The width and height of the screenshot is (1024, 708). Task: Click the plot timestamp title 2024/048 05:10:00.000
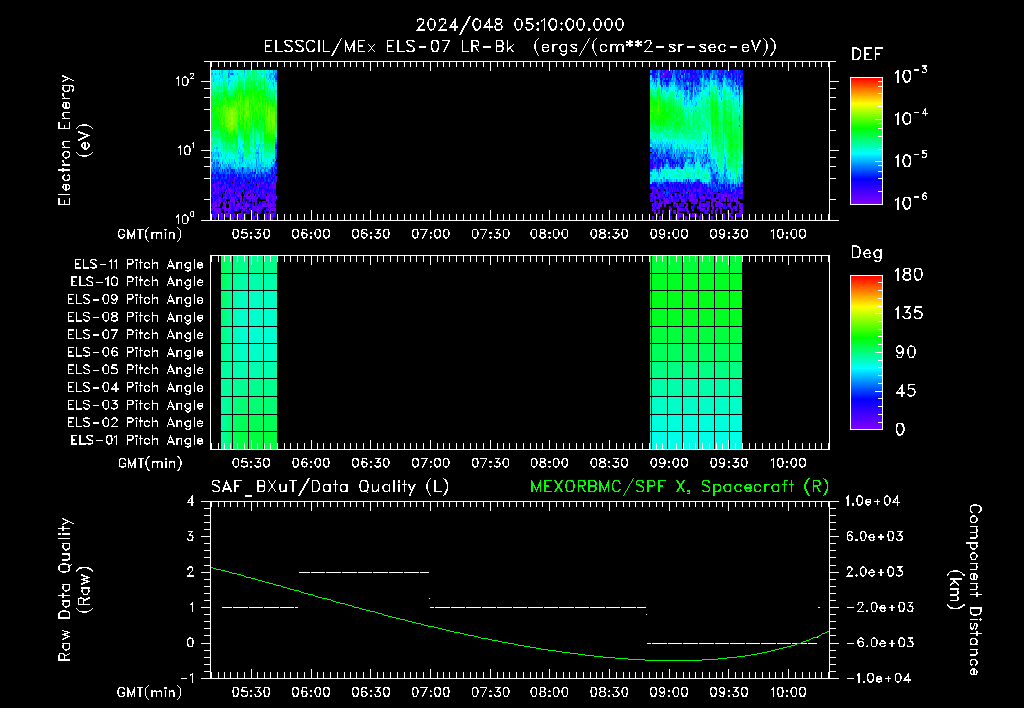pyautogui.click(x=520, y=25)
